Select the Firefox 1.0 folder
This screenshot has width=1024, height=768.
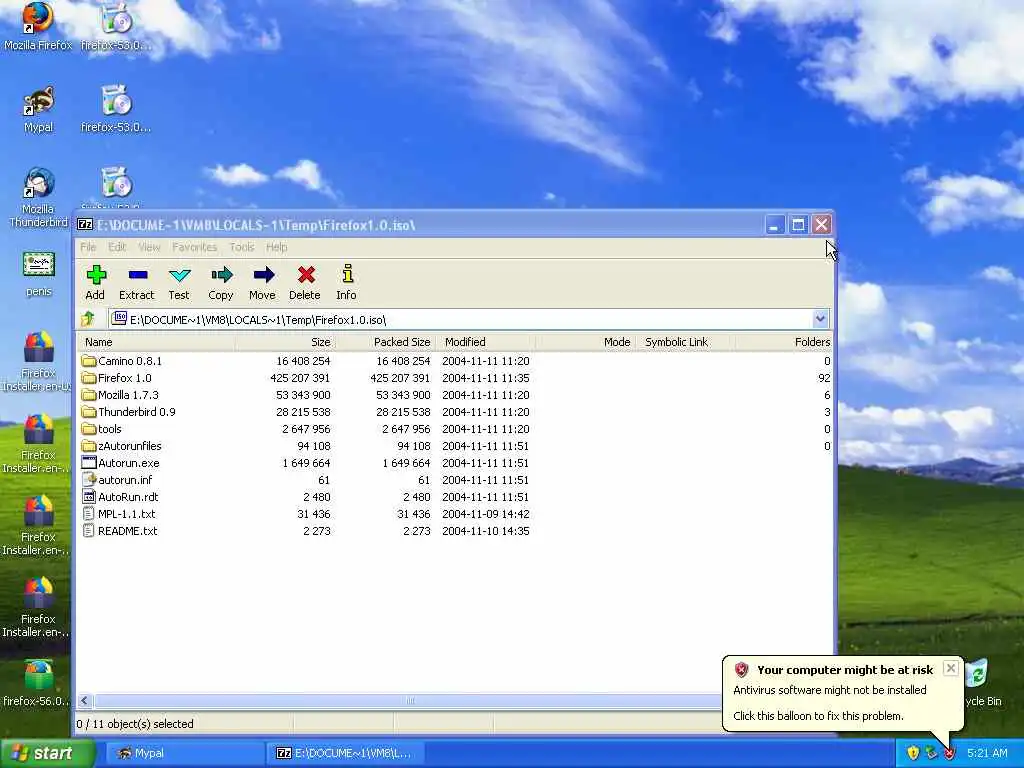tap(117, 378)
